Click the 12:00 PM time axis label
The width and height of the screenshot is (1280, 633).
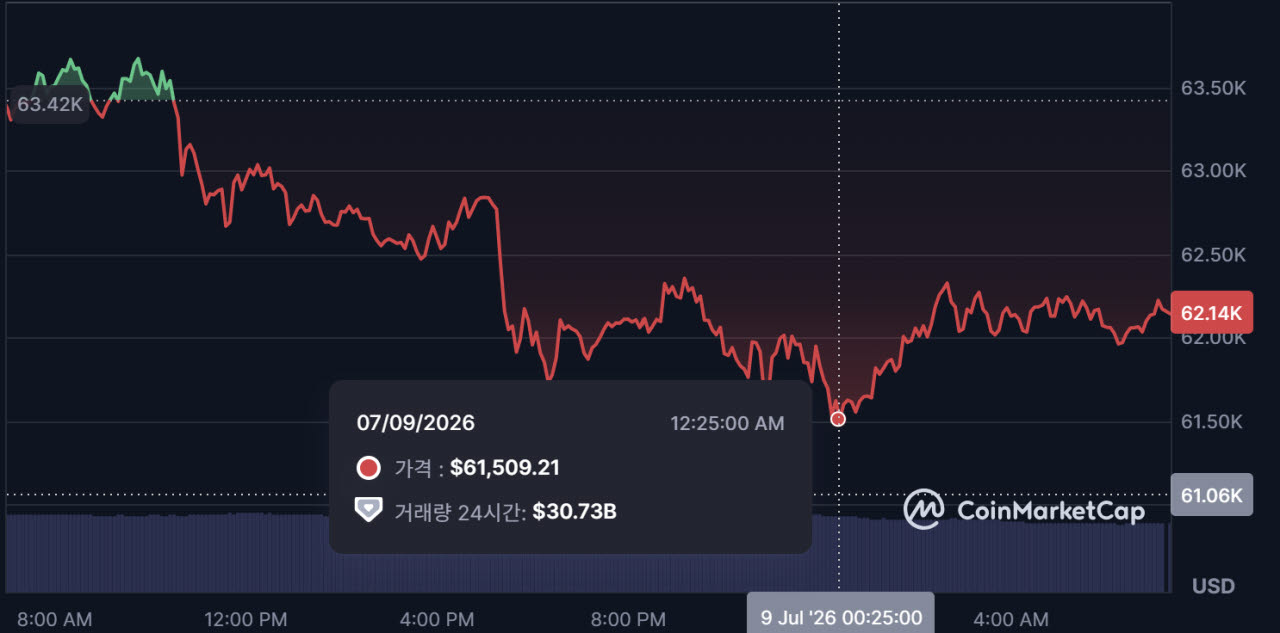coord(246,620)
